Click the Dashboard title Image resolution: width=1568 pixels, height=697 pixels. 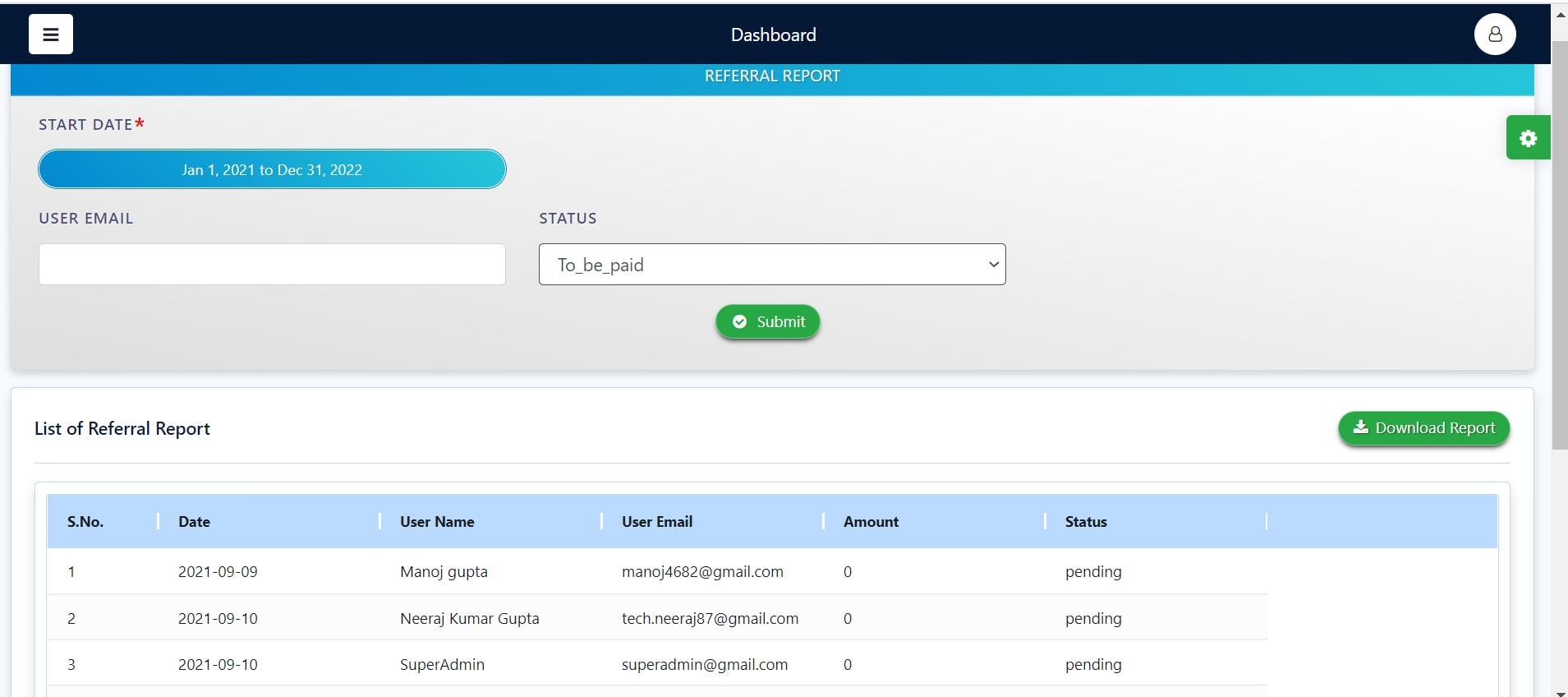coord(773,35)
